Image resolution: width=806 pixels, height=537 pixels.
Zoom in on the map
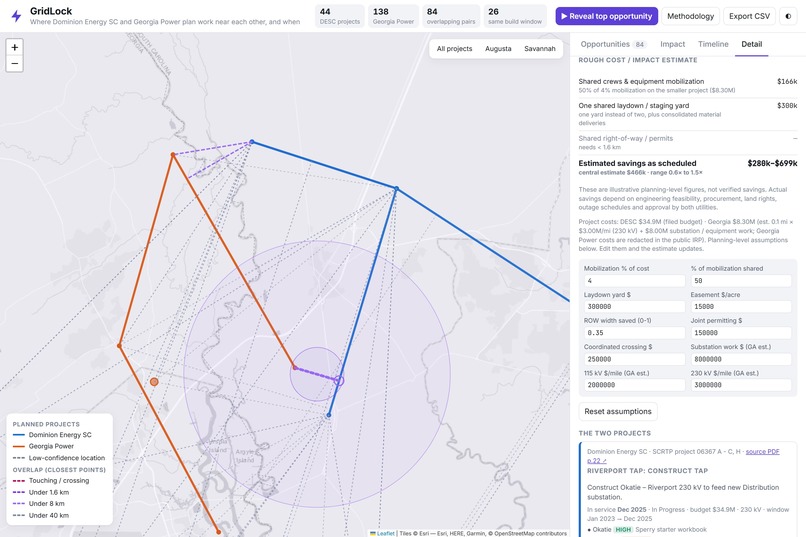pos(14,47)
